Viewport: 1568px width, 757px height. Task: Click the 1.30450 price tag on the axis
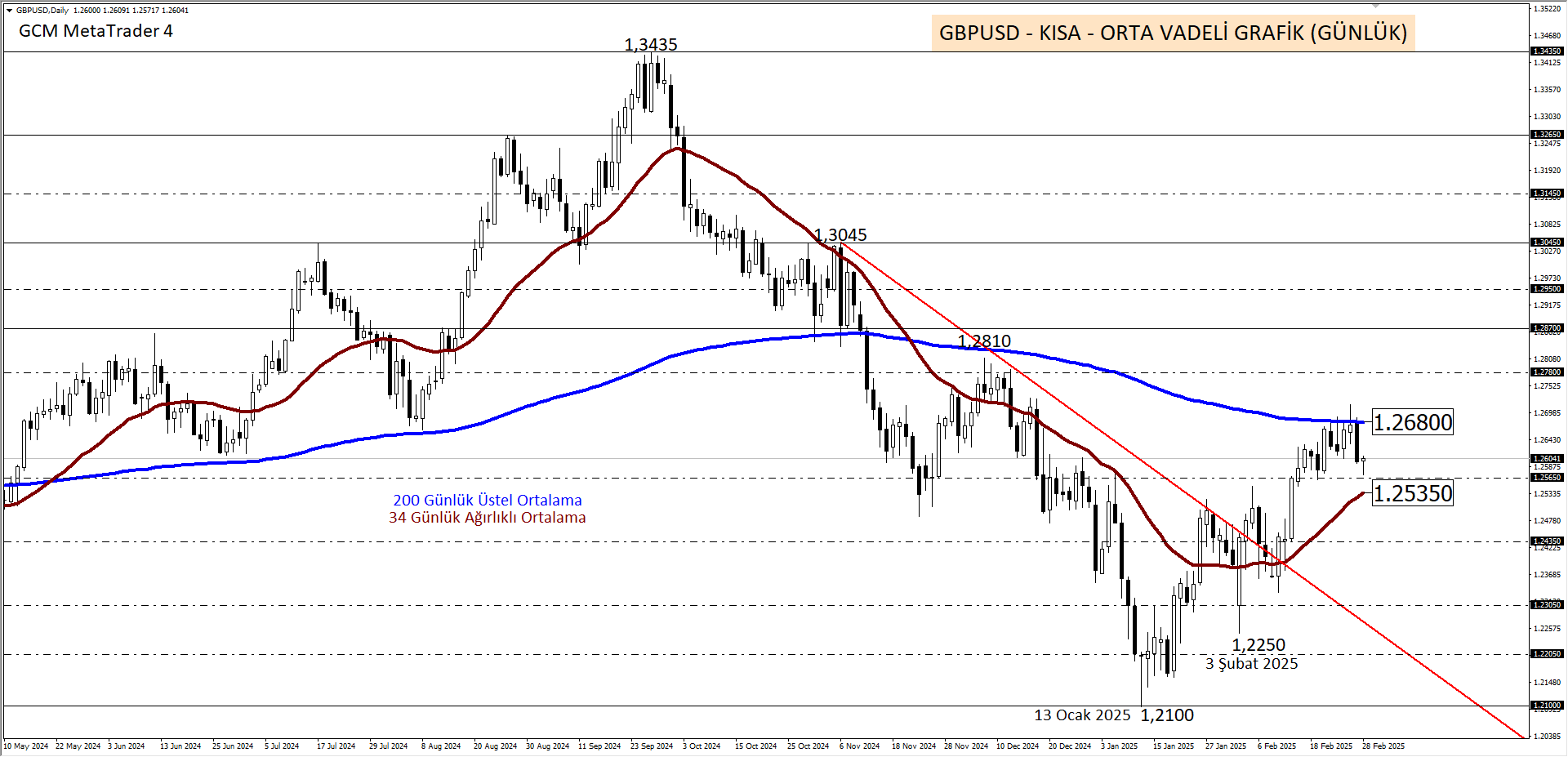point(1547,243)
